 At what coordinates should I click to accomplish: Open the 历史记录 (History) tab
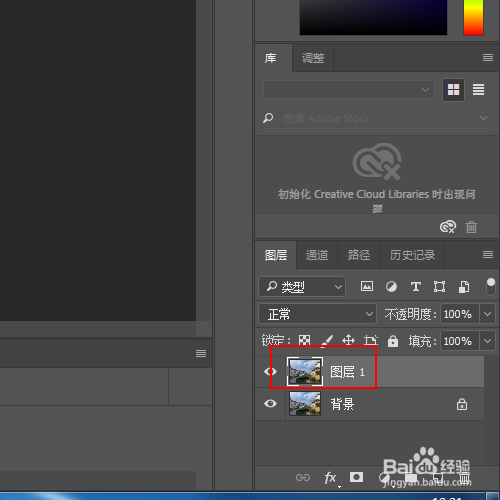click(412, 255)
